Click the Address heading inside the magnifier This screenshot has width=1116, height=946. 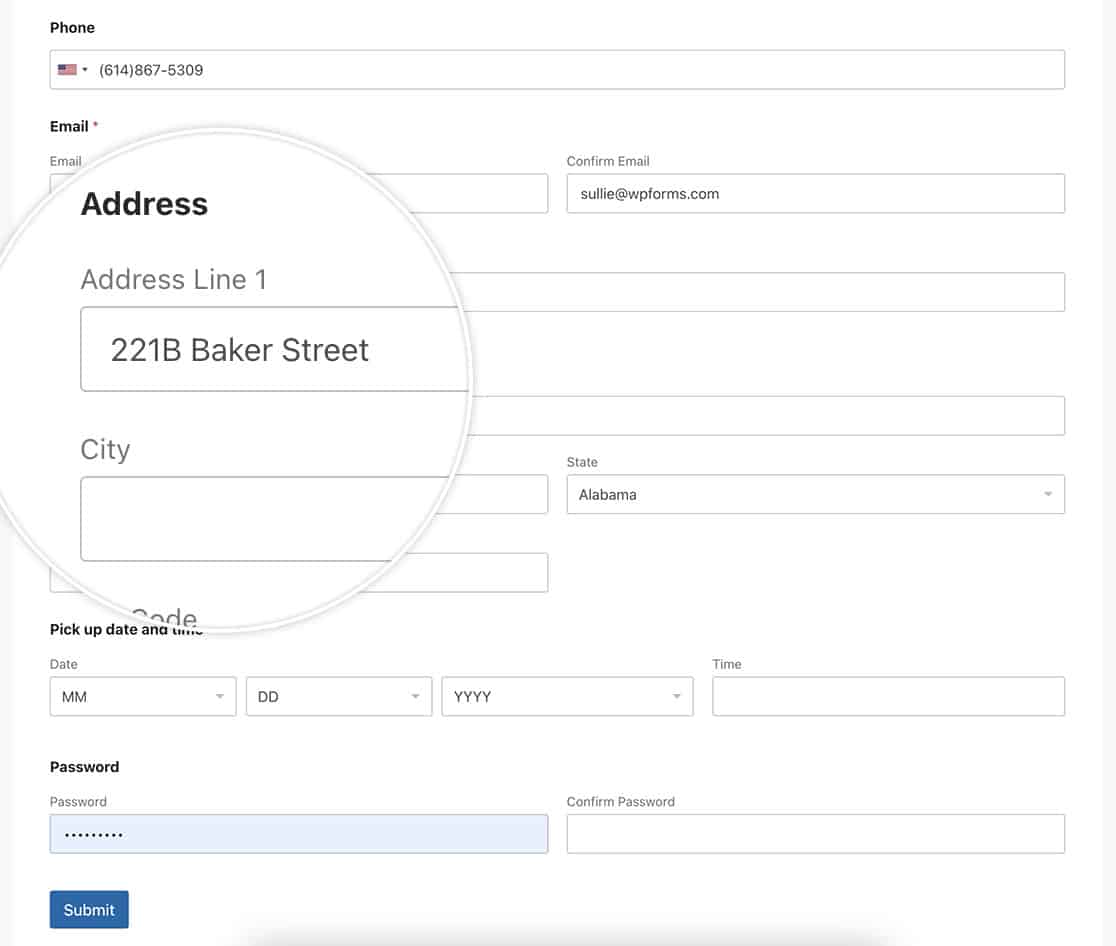pos(144,203)
